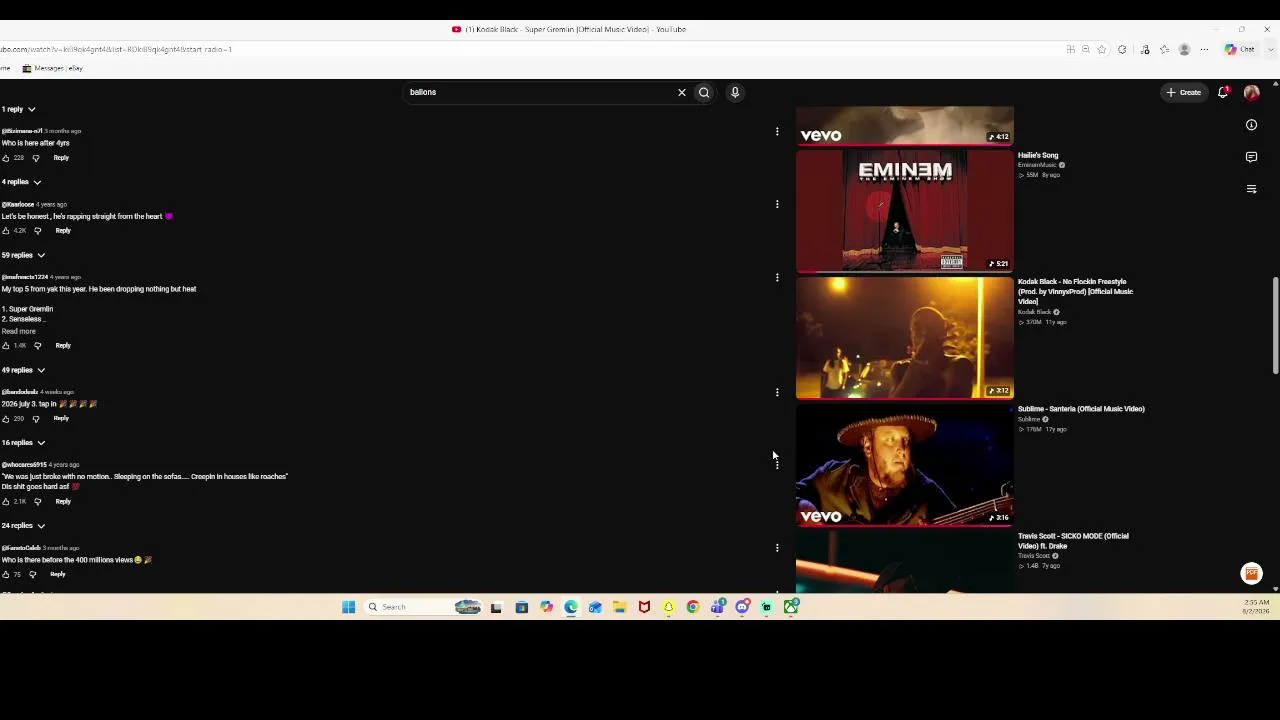Open the browser's three-dot settings menu
1280x720 pixels.
pos(1204,49)
